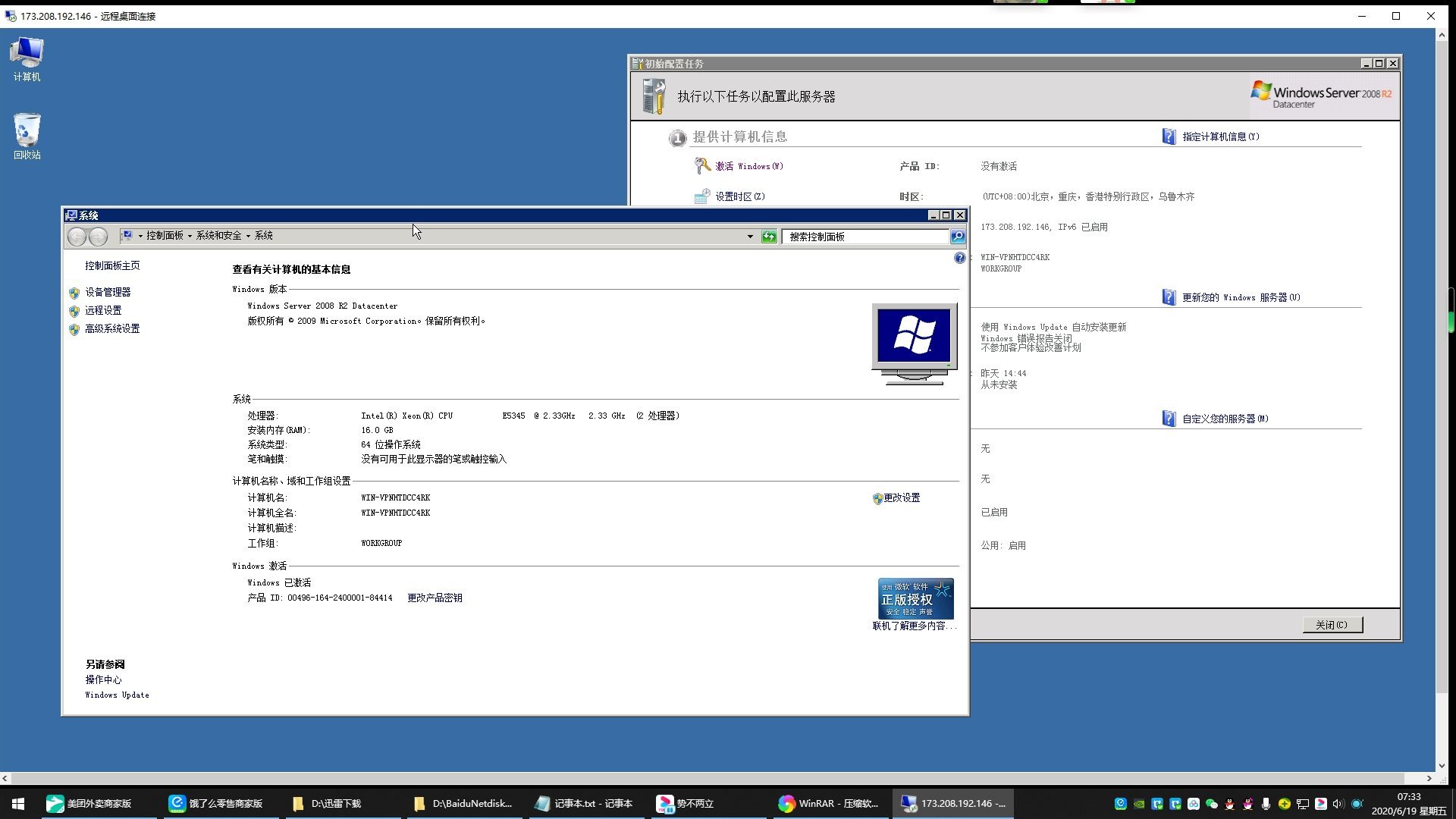
Task: Click the help question mark icon
Action: point(959,259)
